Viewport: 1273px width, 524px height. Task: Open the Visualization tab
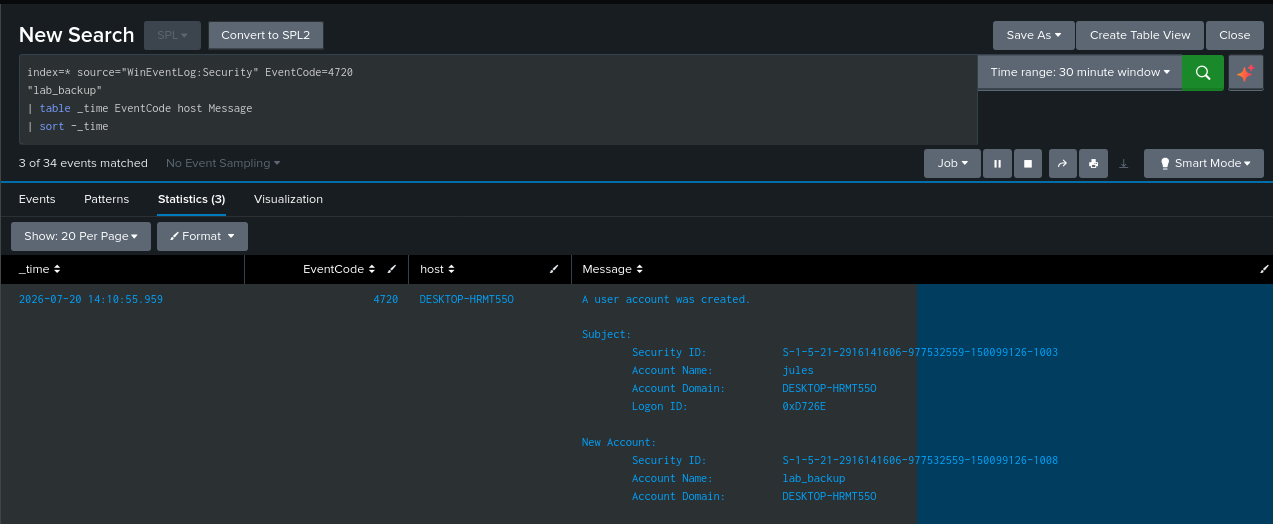(288, 199)
